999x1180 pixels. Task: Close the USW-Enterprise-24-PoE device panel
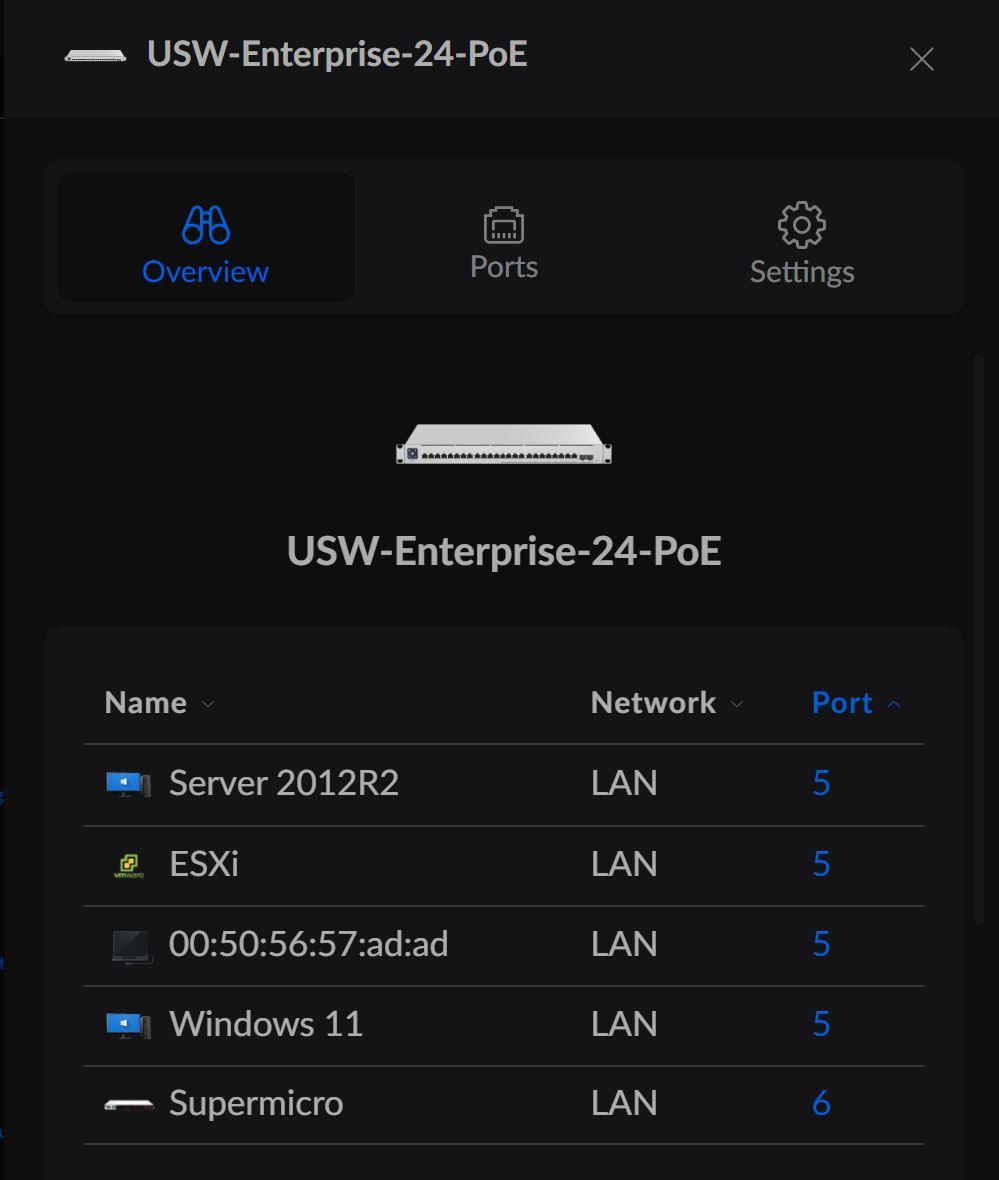[x=921, y=59]
